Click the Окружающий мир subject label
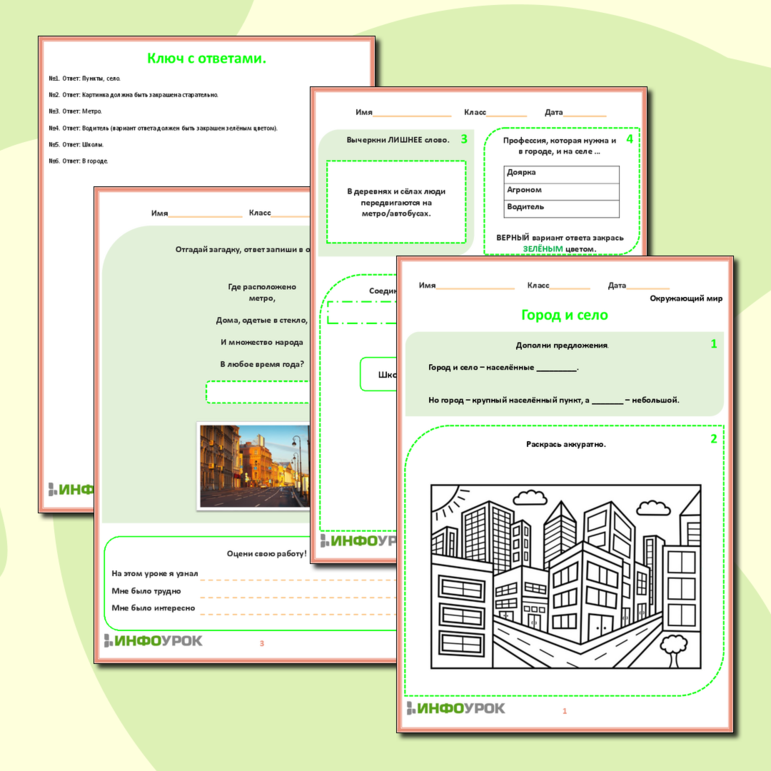This screenshot has height=771, width=771. (685, 298)
